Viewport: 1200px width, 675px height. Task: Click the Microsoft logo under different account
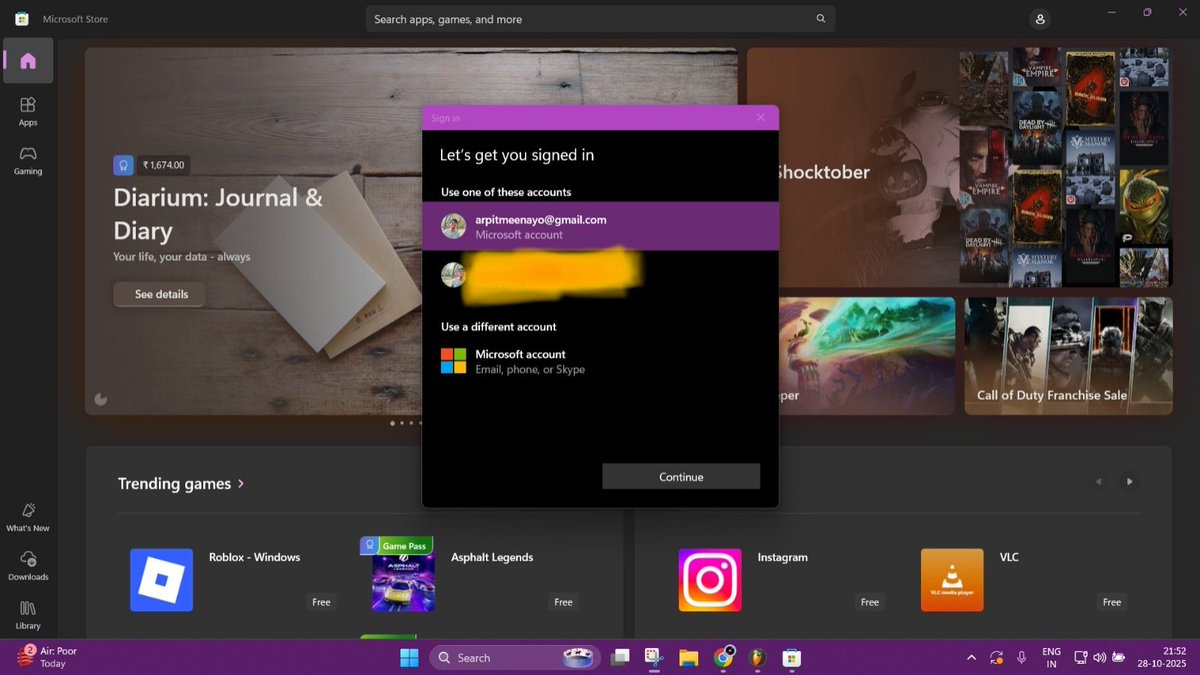coord(453,361)
